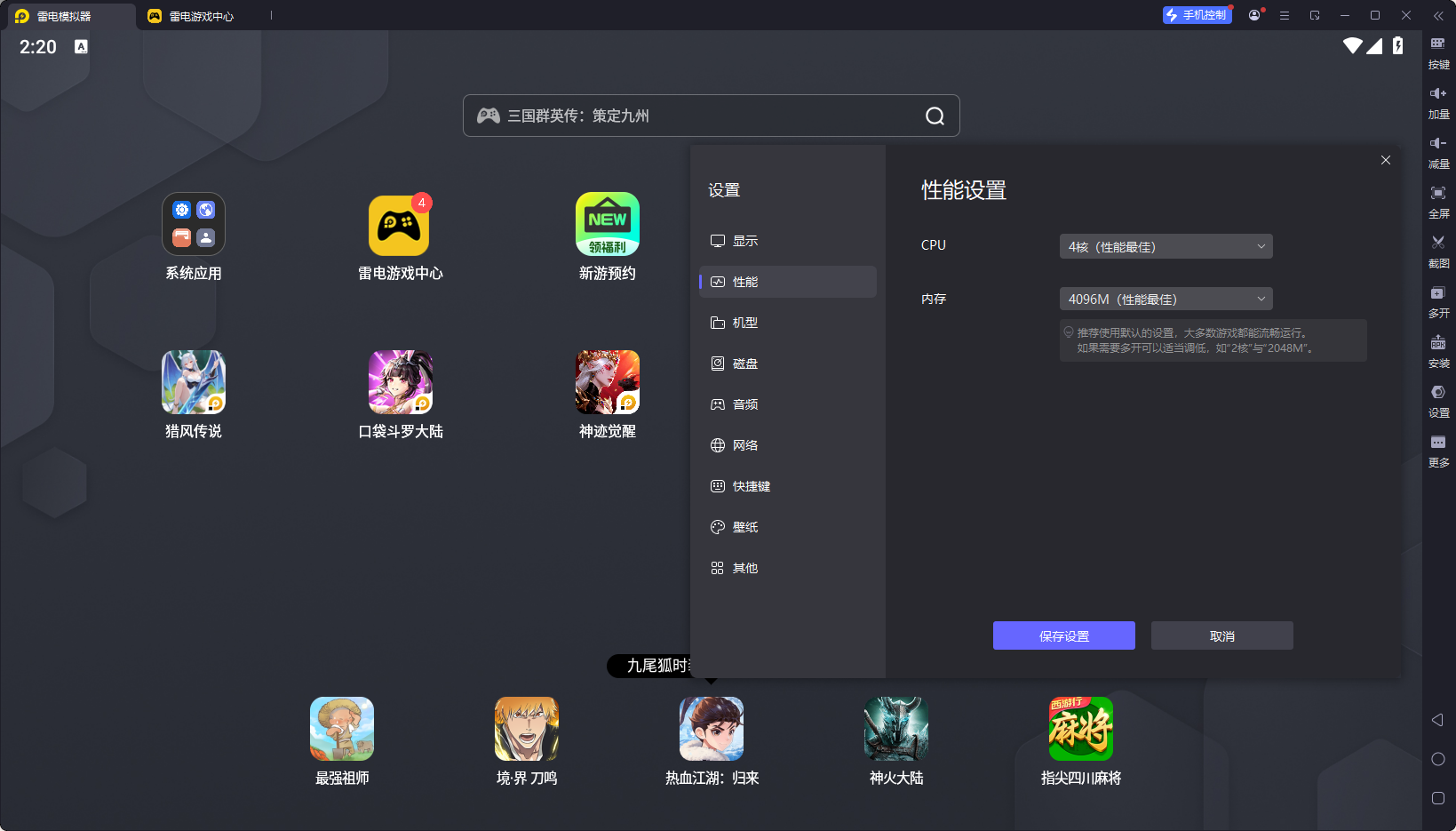Collapse the right sidebar with double-chevron icon
Viewport: 1456px width, 831px height.
click(1438, 15)
